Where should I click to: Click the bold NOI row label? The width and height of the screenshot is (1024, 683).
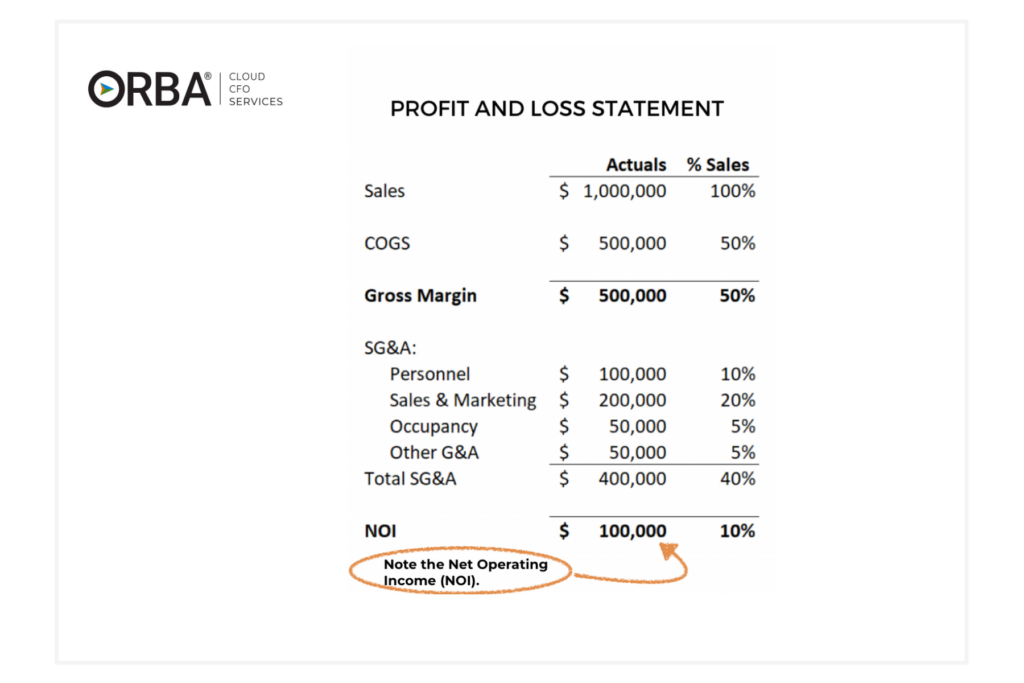(380, 531)
